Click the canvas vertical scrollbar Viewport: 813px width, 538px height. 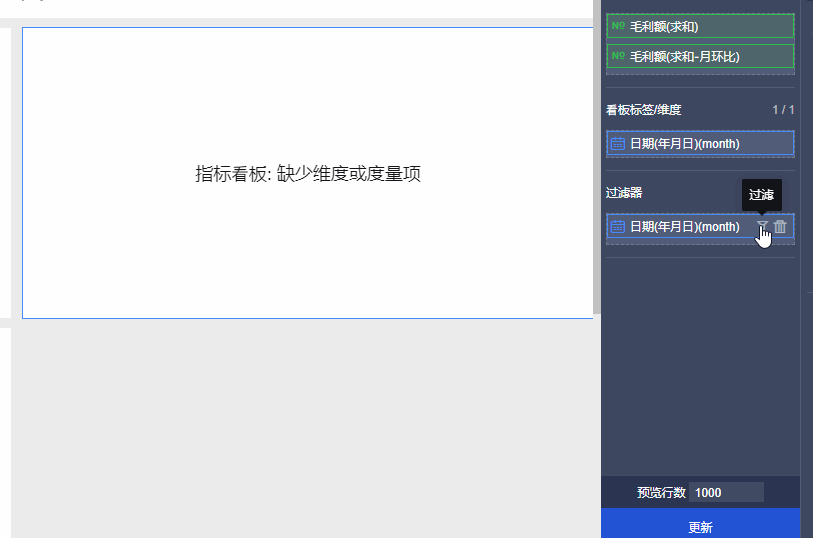[597, 157]
